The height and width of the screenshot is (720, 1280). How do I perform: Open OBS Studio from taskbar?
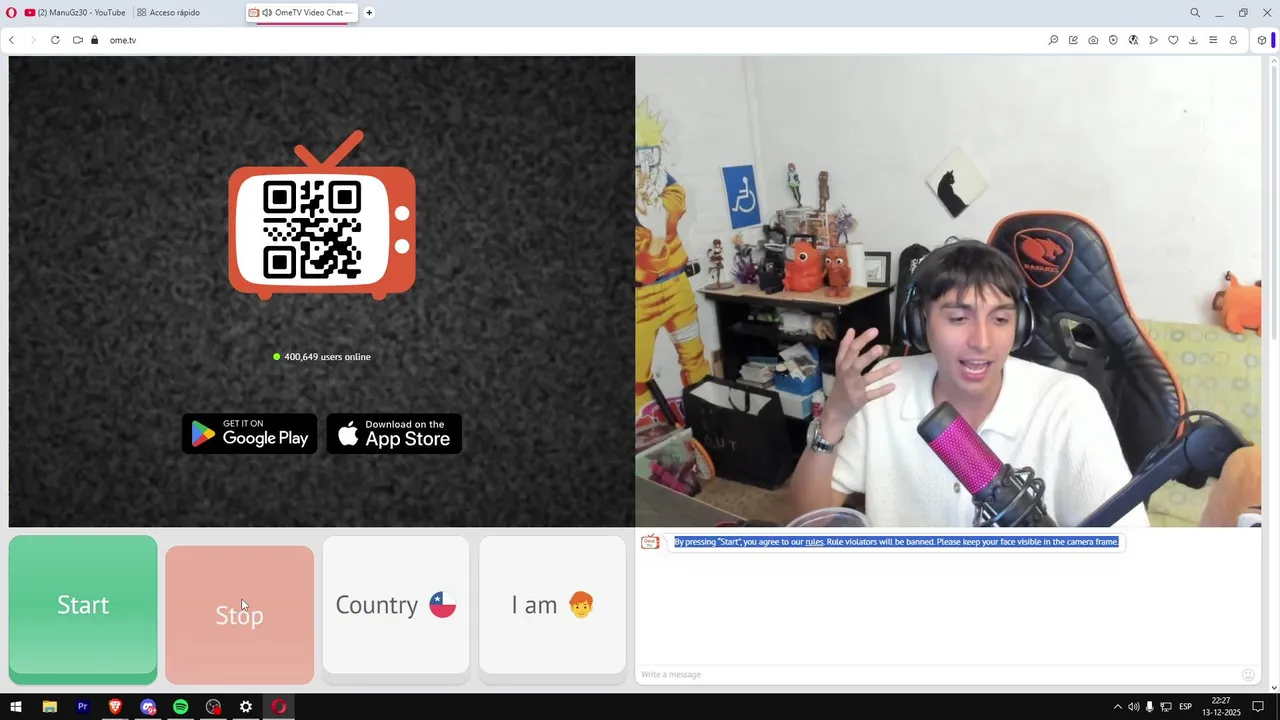[x=213, y=707]
